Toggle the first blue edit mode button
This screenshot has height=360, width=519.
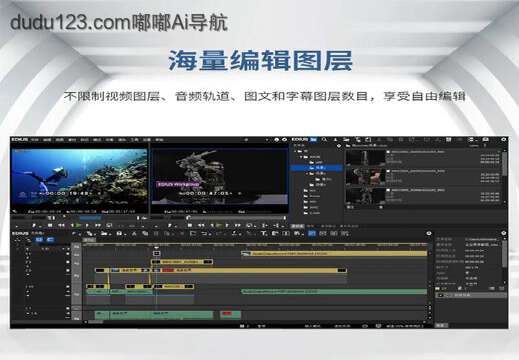(39, 240)
